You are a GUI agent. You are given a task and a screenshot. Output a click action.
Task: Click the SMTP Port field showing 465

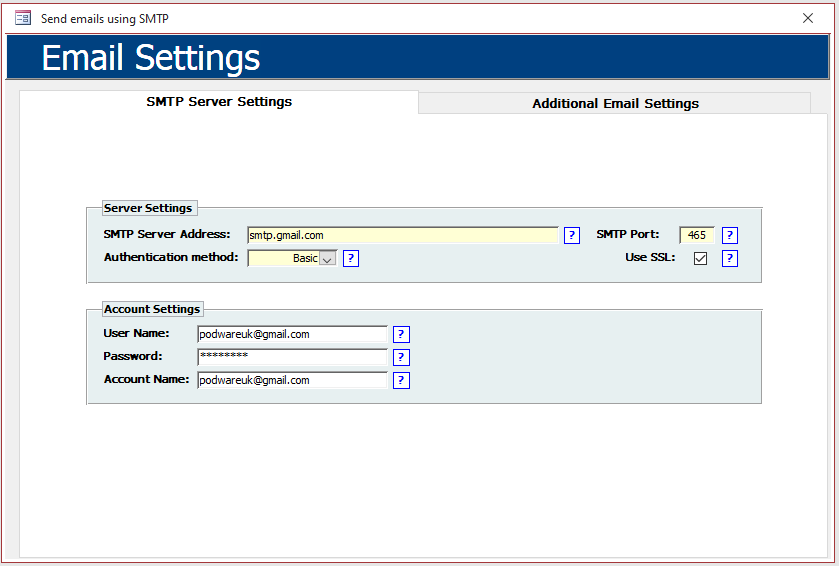[696, 236]
